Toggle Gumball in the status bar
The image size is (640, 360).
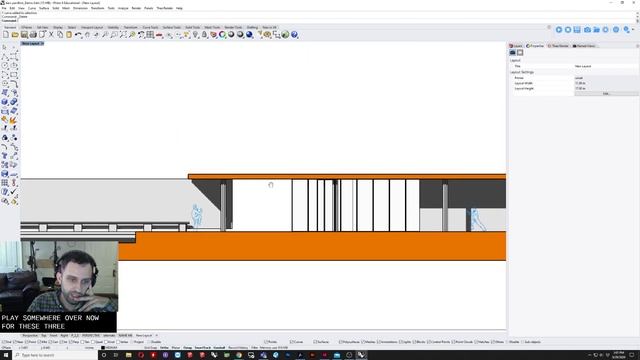(x=219, y=348)
